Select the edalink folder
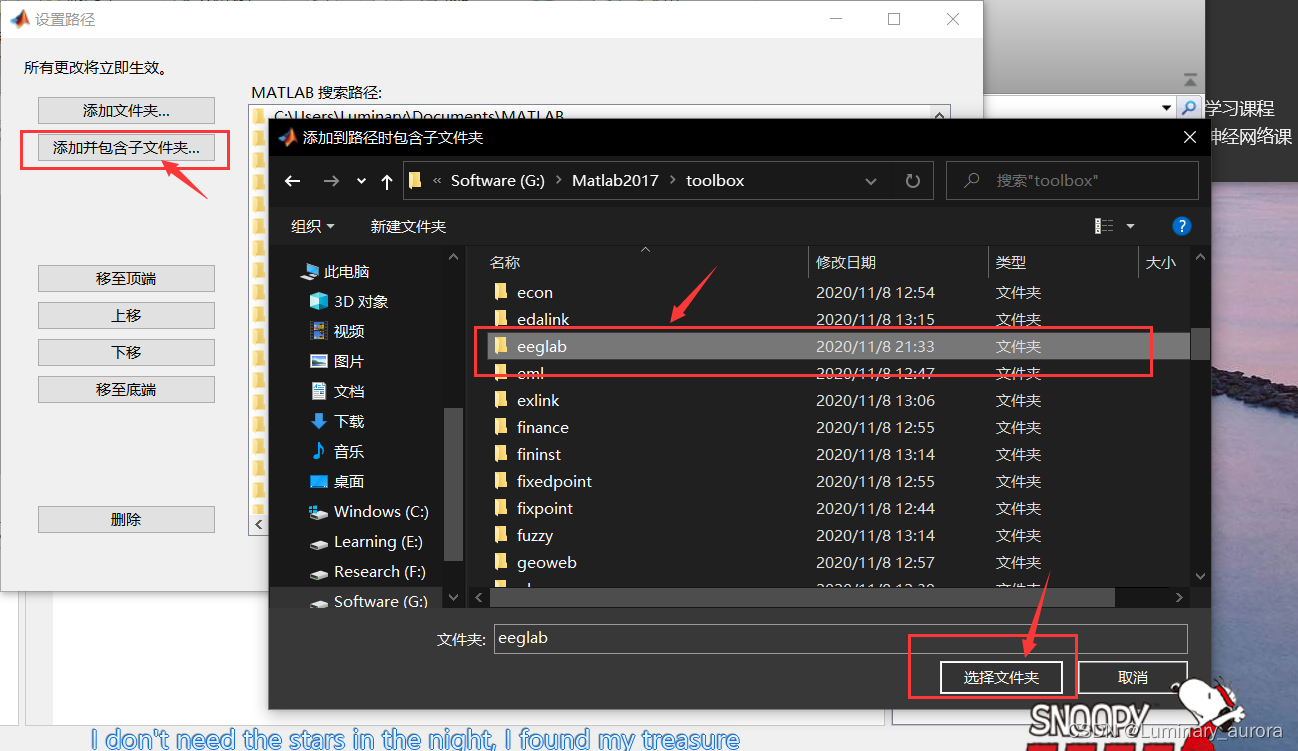Image resolution: width=1298 pixels, height=751 pixels. pos(543,319)
